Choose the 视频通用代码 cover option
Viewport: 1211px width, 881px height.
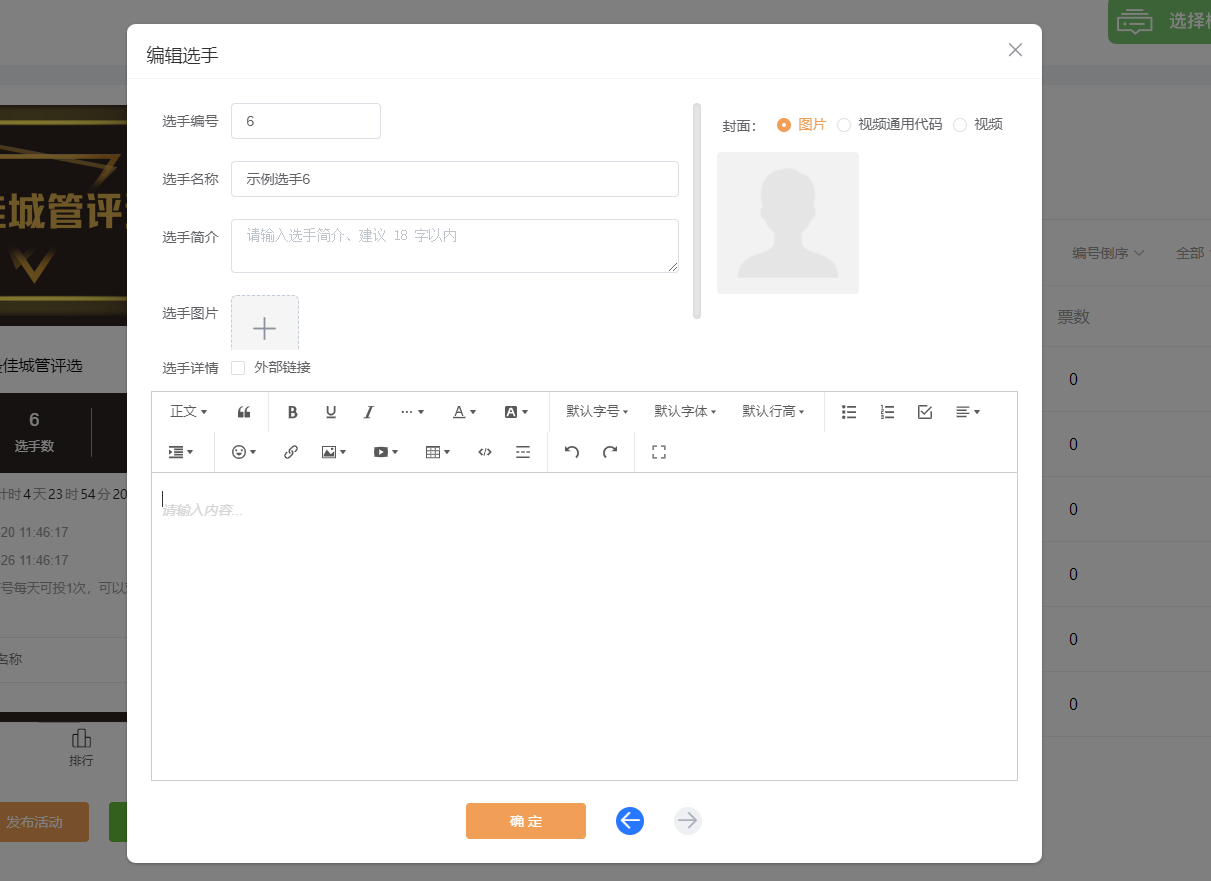pyautogui.click(x=844, y=125)
